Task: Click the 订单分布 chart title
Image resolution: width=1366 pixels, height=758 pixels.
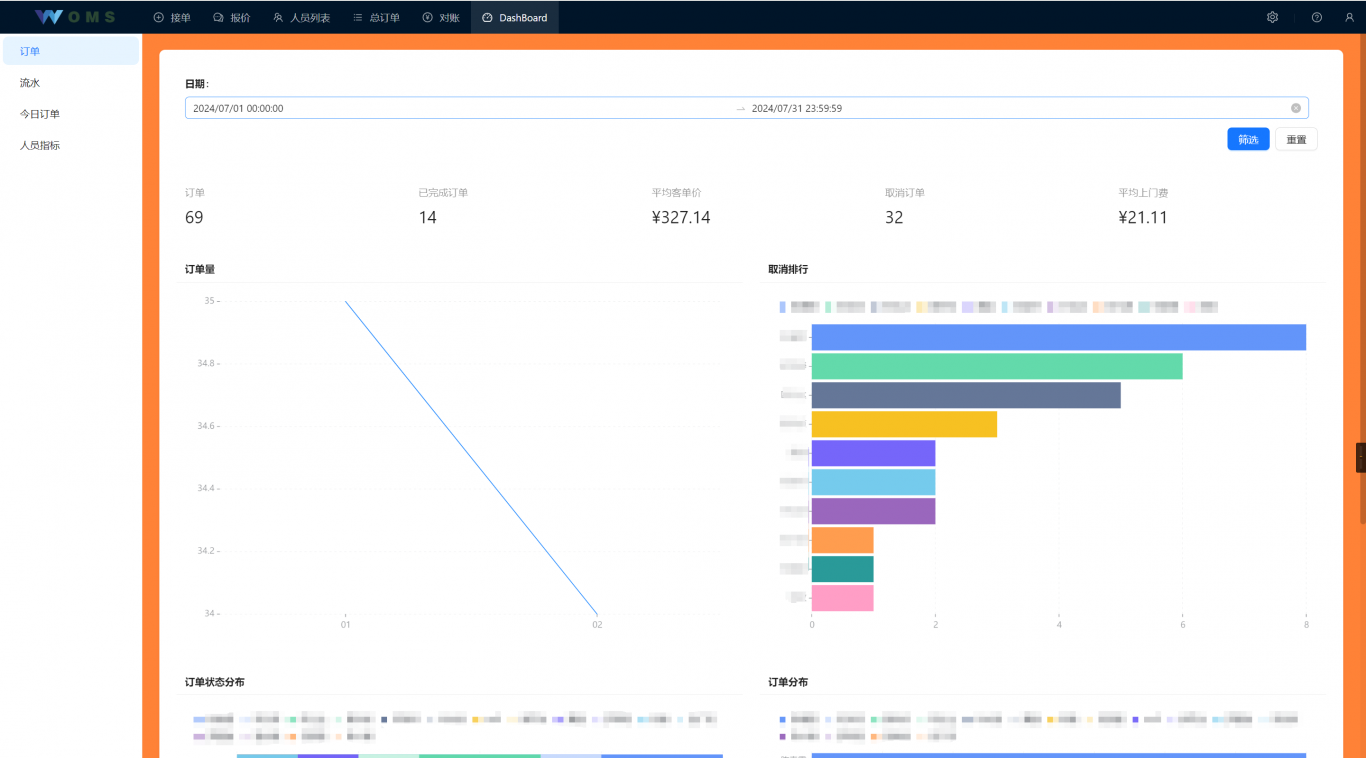Action: coord(788,682)
